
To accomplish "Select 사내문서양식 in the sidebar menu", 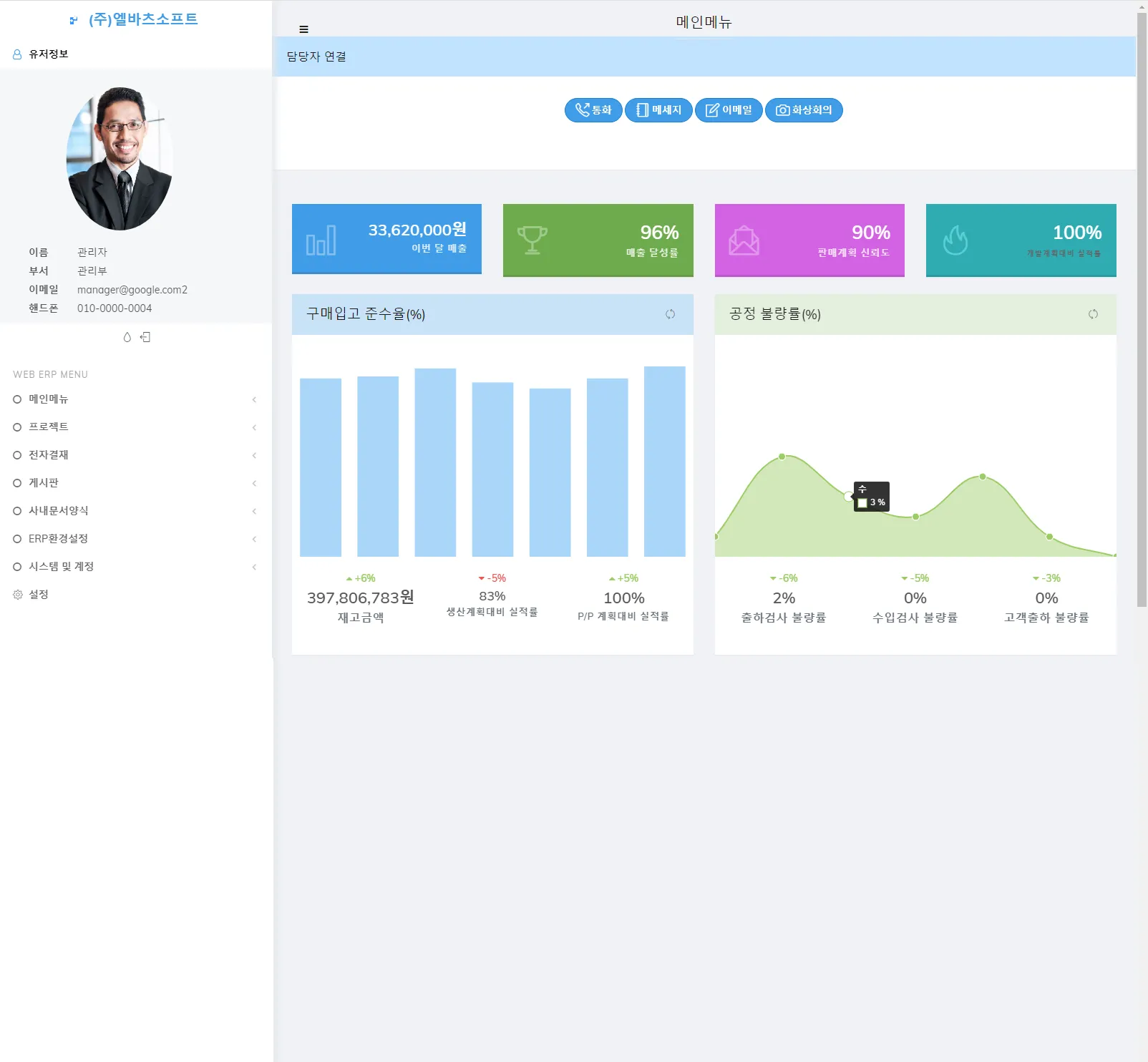I will pos(59,511).
